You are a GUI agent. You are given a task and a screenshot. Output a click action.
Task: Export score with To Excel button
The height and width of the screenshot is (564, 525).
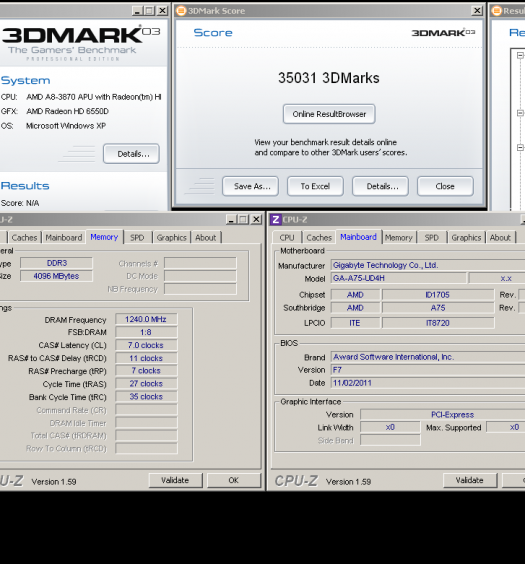[x=315, y=186]
